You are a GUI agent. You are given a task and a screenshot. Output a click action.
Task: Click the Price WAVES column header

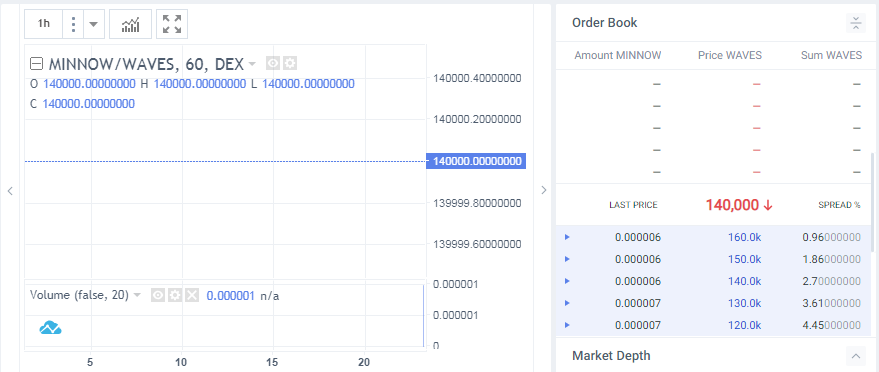(730, 55)
